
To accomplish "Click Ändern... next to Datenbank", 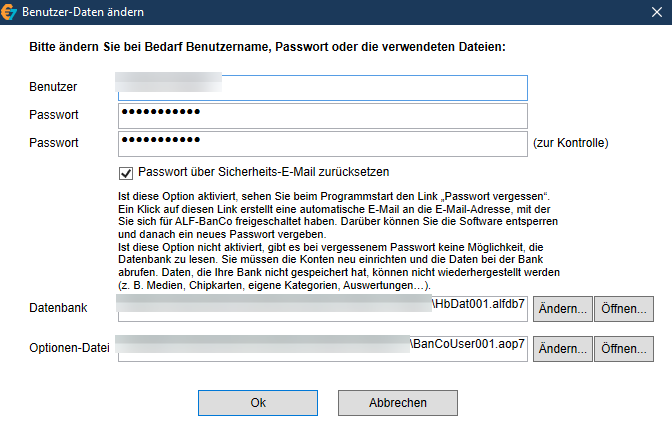I will click(563, 309).
